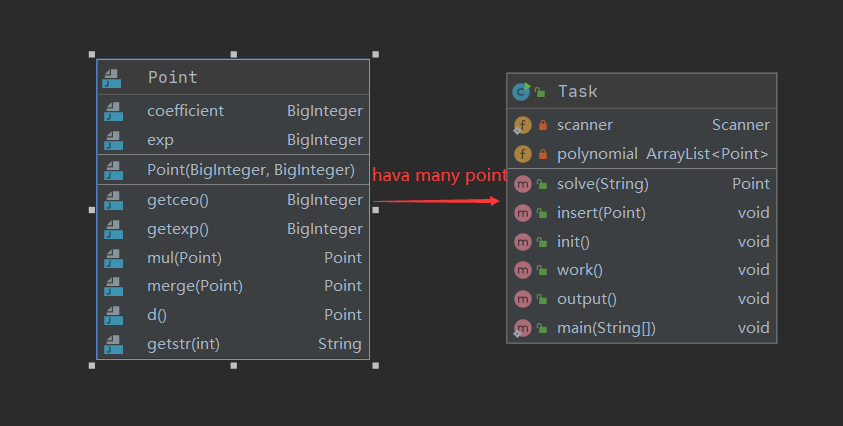The height and width of the screenshot is (426, 843).
Task: Click the icon beside the coefficient field
Action: coord(112,111)
